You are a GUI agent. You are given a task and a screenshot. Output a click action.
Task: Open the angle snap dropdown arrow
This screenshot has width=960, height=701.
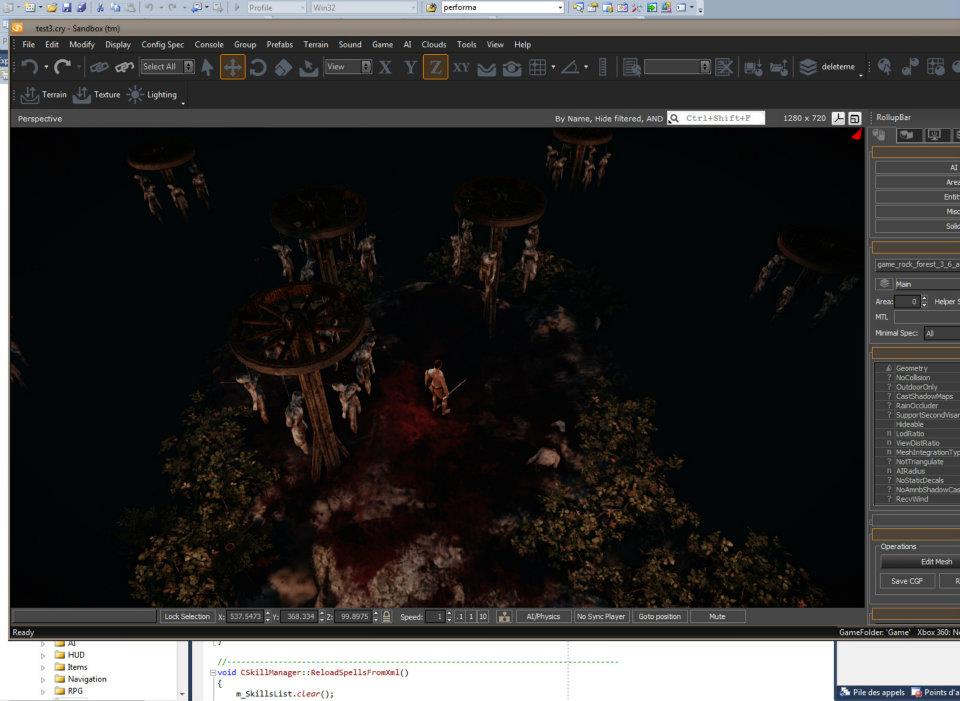click(586, 67)
